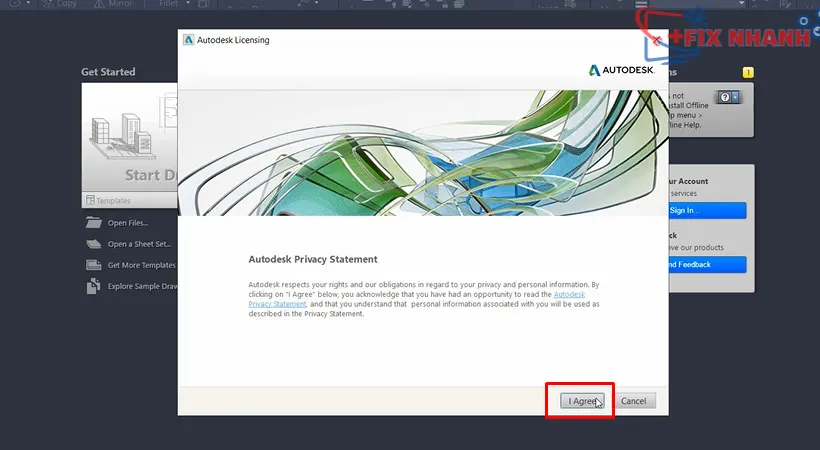Image resolution: width=820 pixels, height=450 pixels.
Task: Click Explore Sample Drawings link
Action: 143,286
